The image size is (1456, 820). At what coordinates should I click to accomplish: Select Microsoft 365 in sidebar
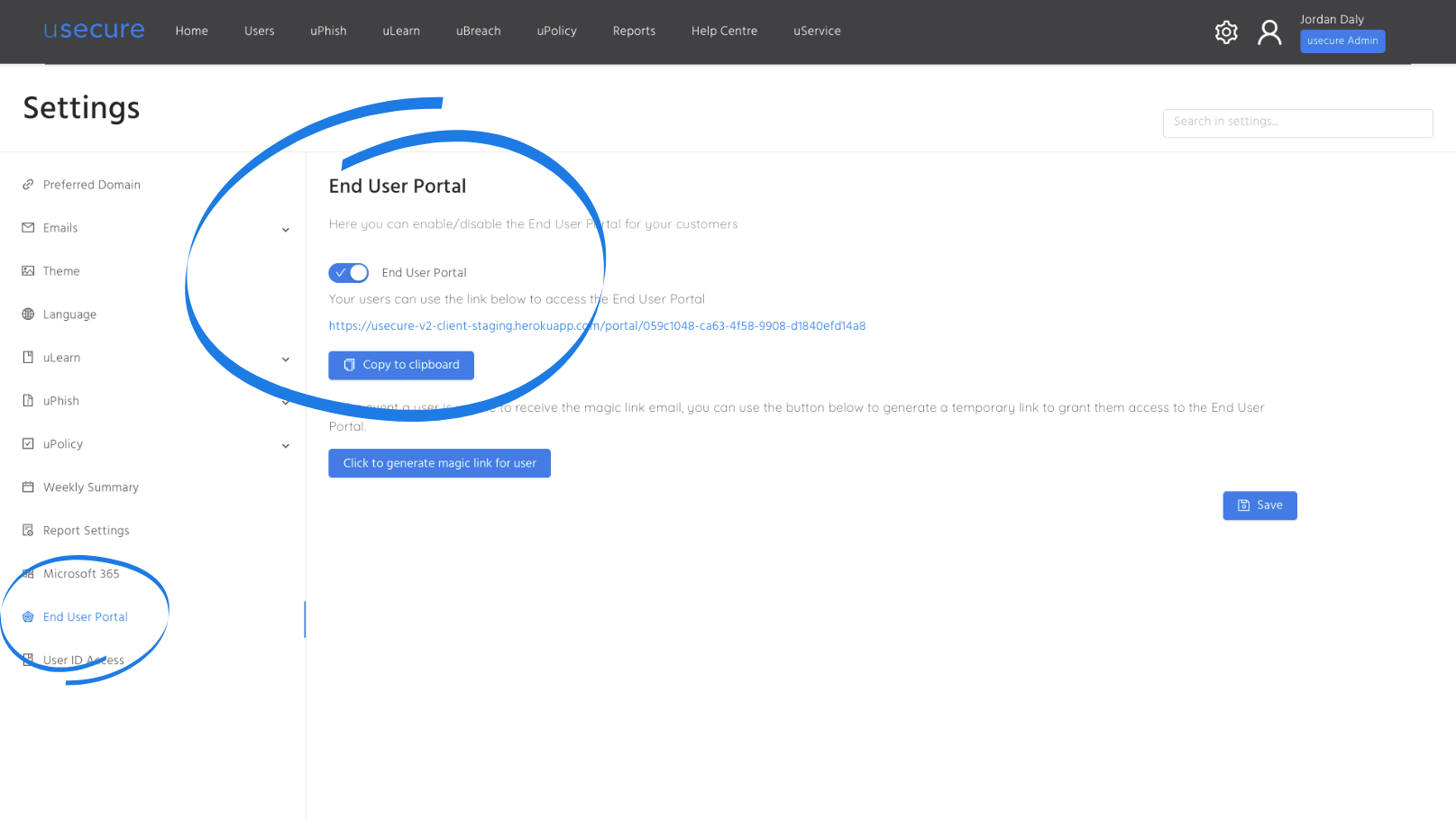coord(81,574)
